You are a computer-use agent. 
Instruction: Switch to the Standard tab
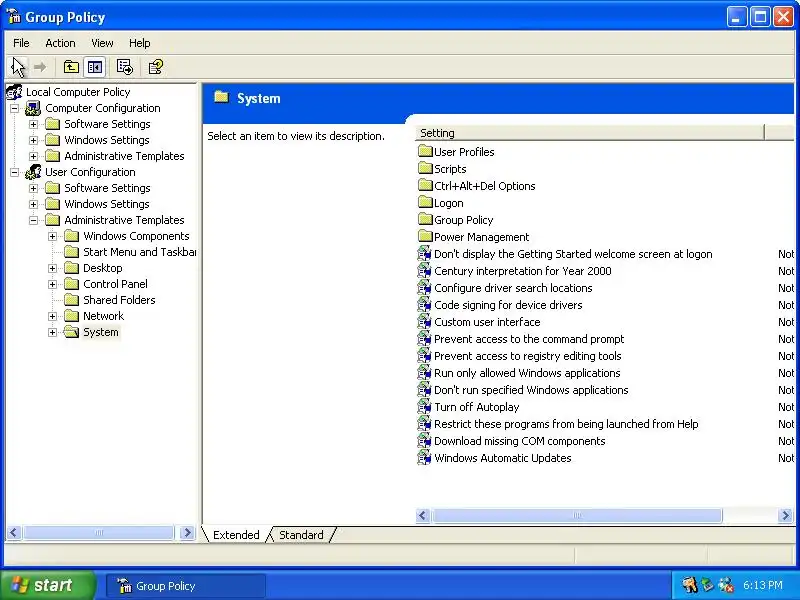click(x=301, y=535)
